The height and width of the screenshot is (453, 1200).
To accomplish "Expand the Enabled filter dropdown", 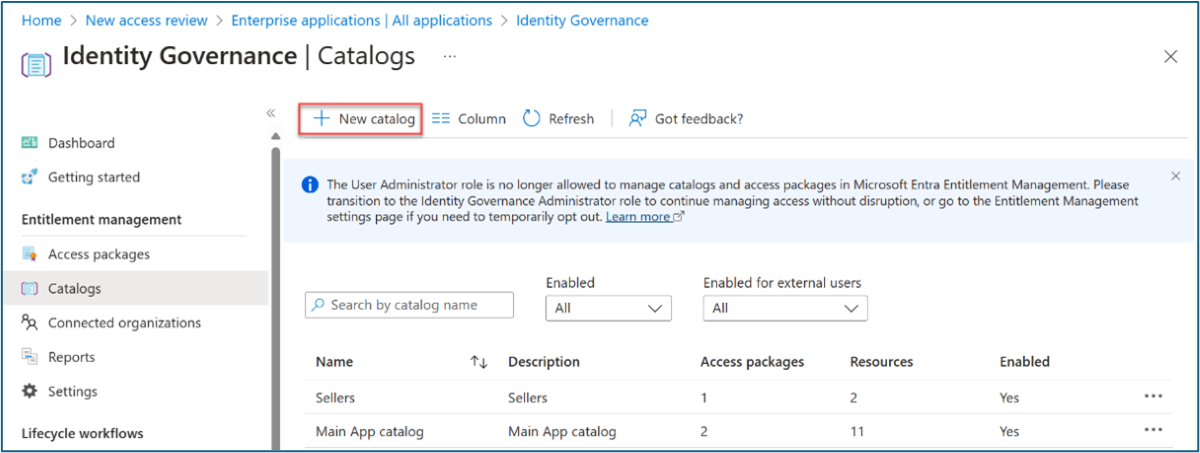I will click(x=608, y=308).
